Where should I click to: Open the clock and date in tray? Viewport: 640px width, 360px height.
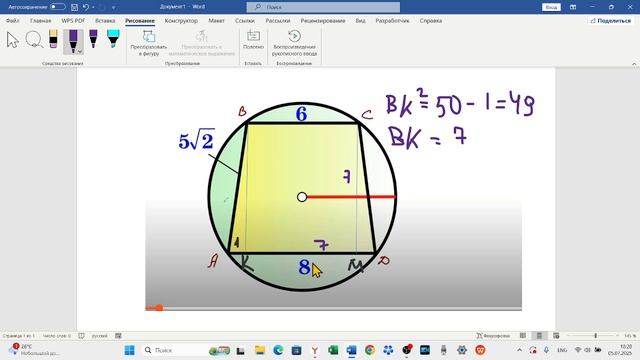point(620,350)
